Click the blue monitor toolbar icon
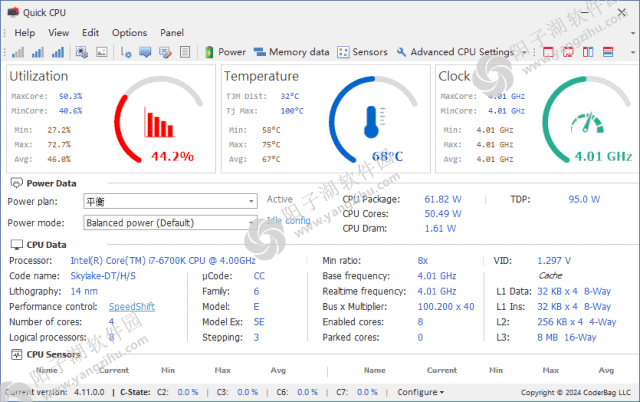The height and width of the screenshot is (402, 640). (x=145, y=52)
